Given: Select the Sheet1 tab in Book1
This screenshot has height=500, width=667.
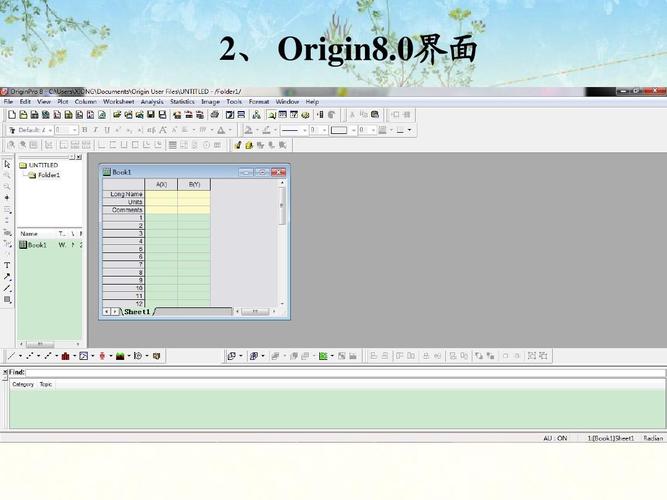Looking at the screenshot, I should tap(137, 312).
